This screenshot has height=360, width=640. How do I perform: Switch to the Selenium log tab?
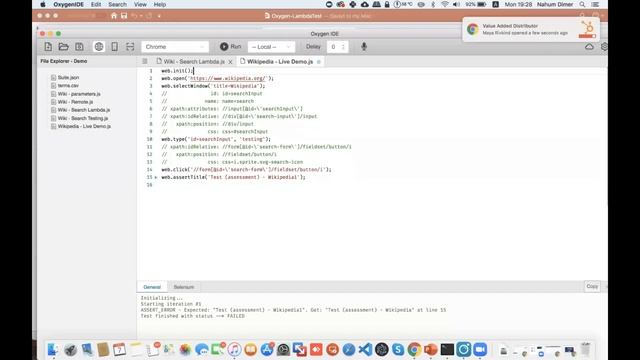[184, 287]
